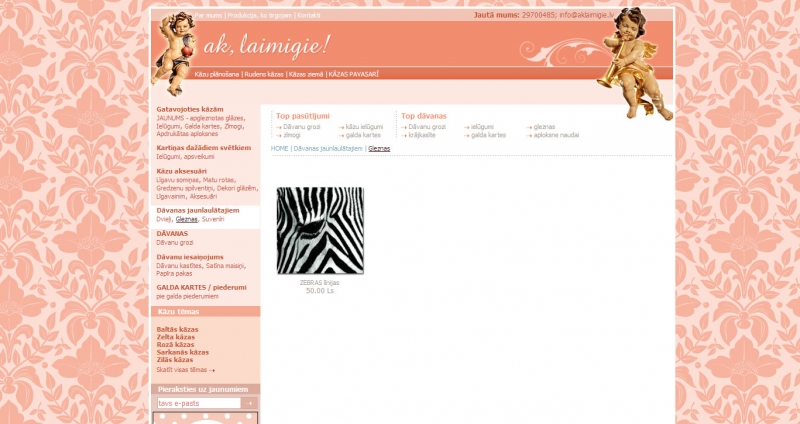Viewport: 800px width, 424px height.
Task: Click 'ZEBRAS linijas' product title
Action: pyautogui.click(x=320, y=283)
